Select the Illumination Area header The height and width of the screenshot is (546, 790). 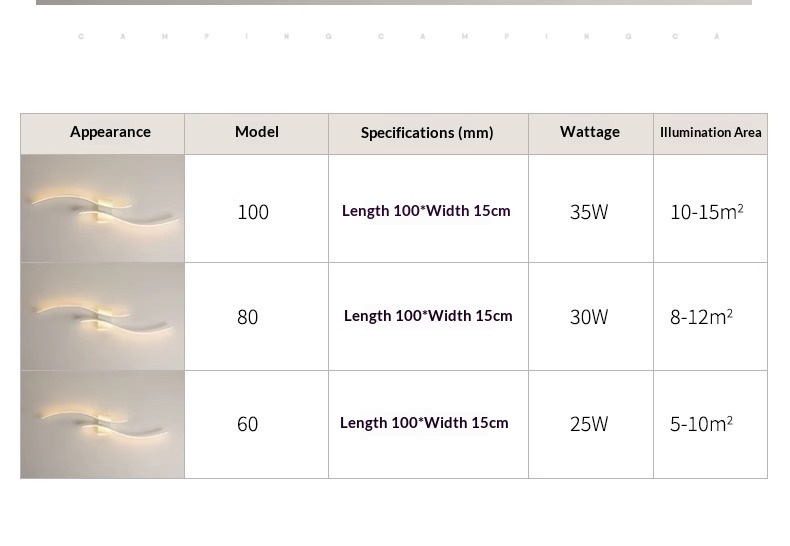(x=710, y=133)
